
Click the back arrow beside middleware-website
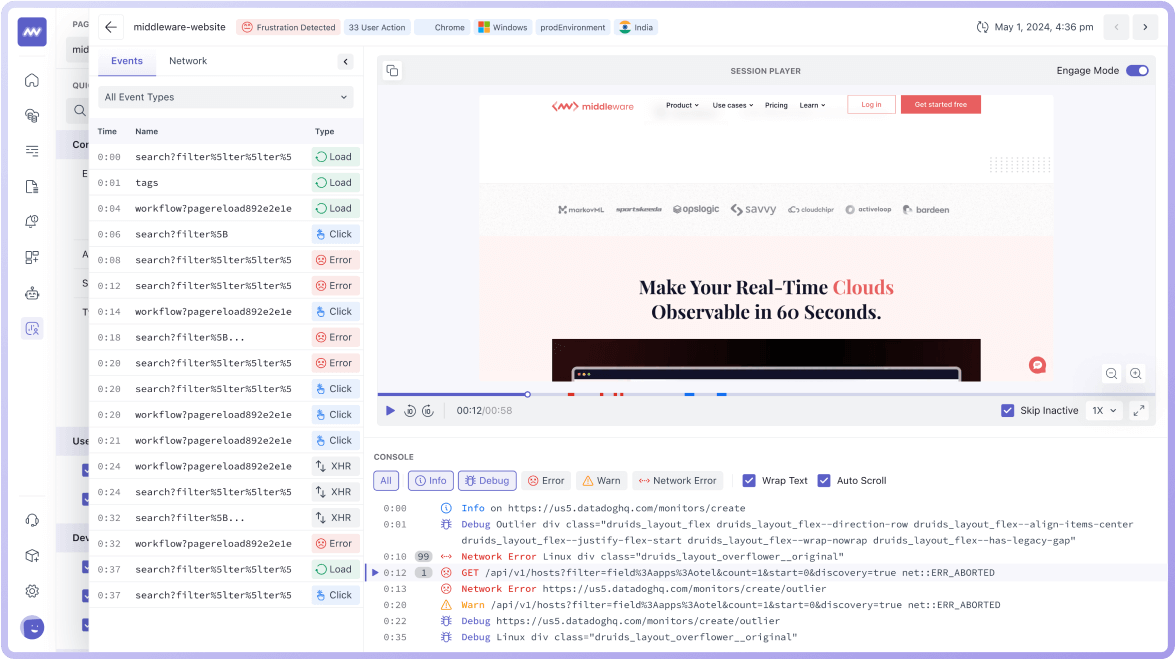click(x=111, y=27)
